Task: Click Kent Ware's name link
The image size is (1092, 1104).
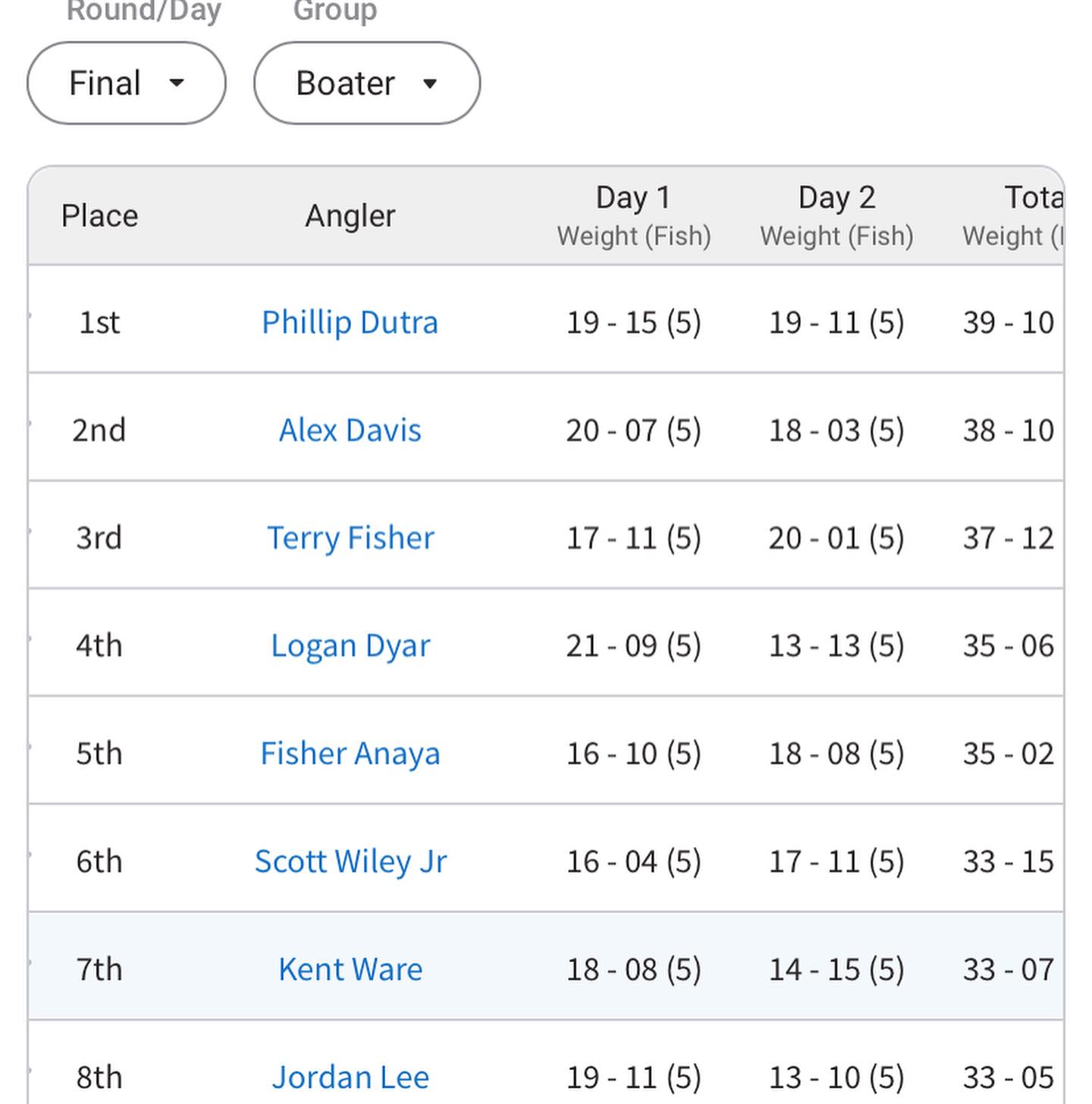Action: pos(350,969)
